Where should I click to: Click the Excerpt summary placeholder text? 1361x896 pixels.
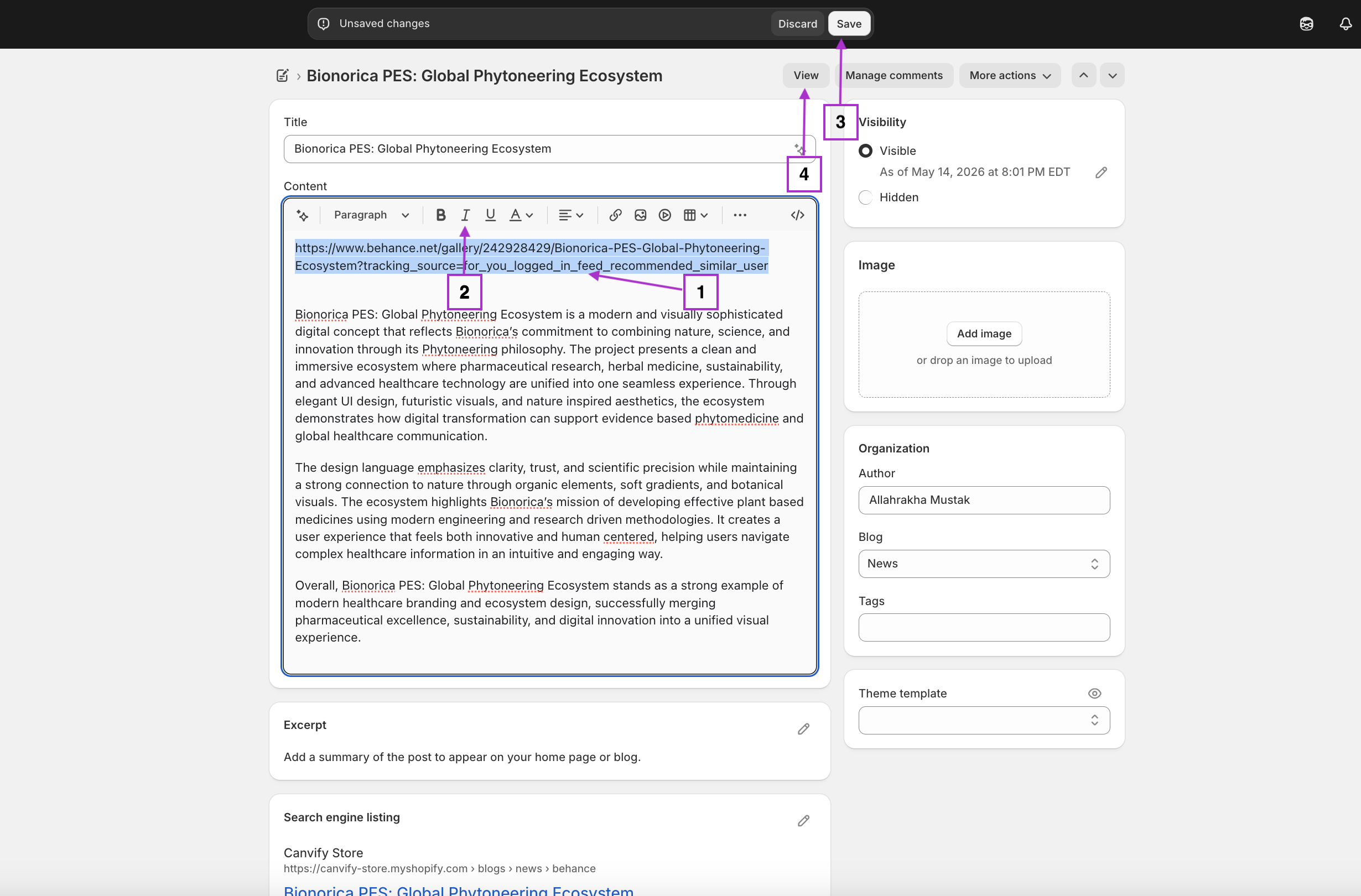[462, 757]
